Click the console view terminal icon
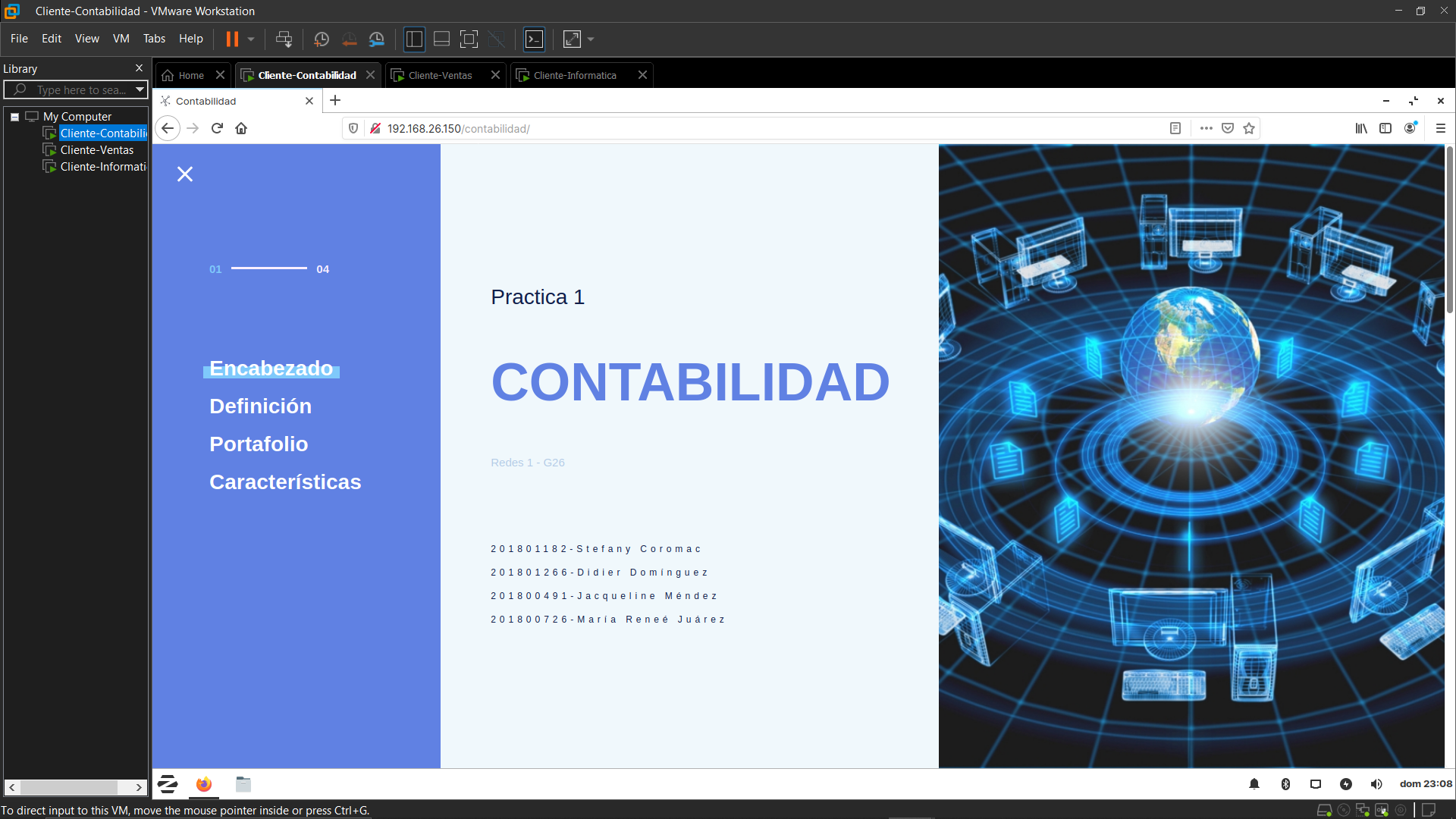This screenshot has height=819, width=1456. (534, 39)
